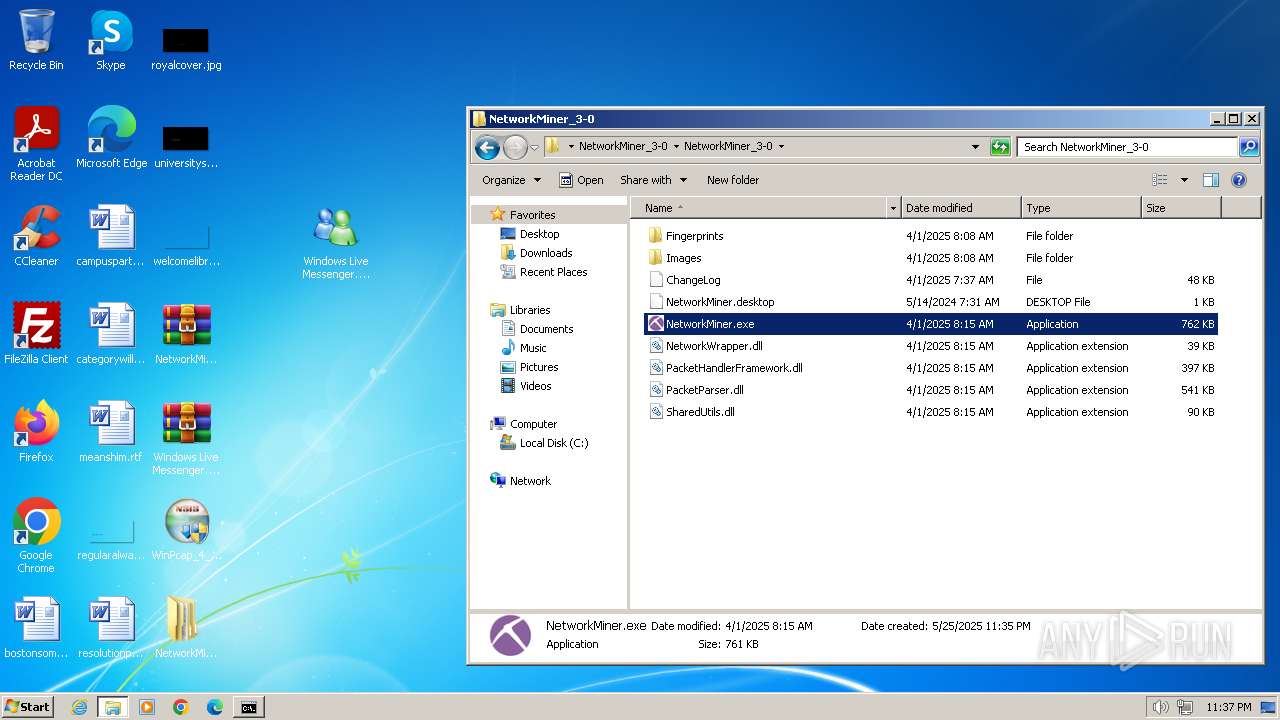1280x720 pixels.
Task: Open Windows Media Player taskbar icon
Action: click(147, 707)
